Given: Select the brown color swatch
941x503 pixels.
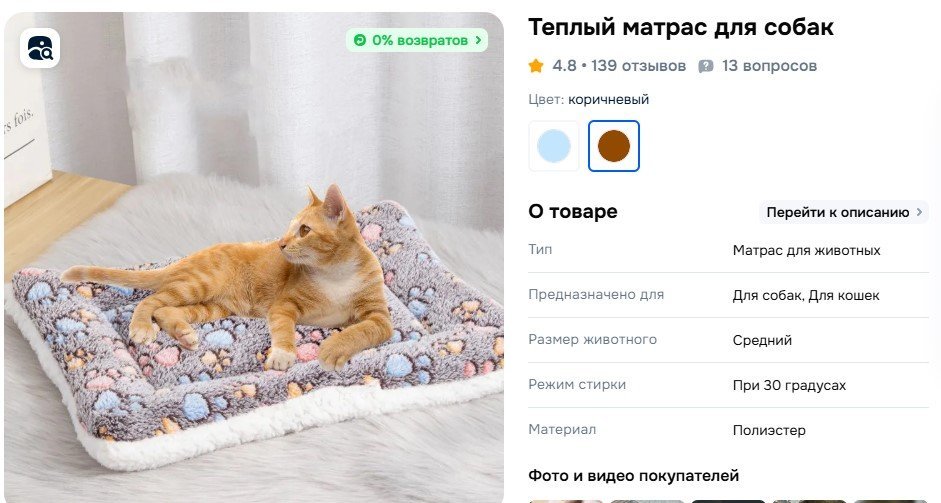Looking at the screenshot, I should (x=614, y=146).
